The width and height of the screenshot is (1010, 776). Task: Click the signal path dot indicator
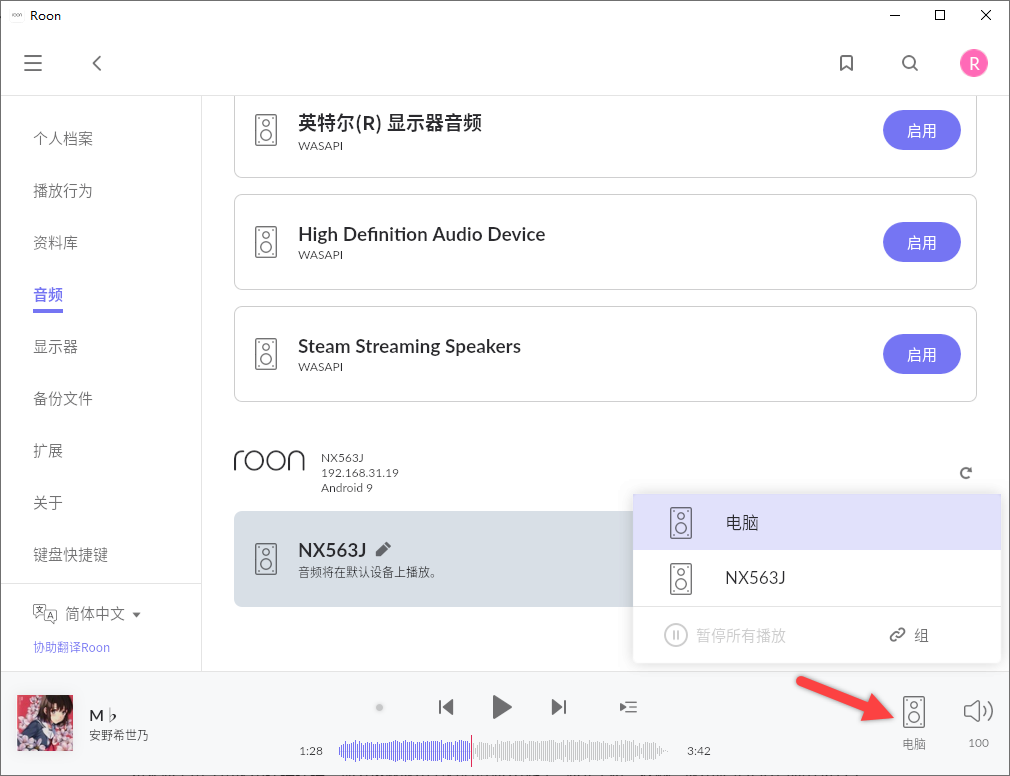(379, 707)
